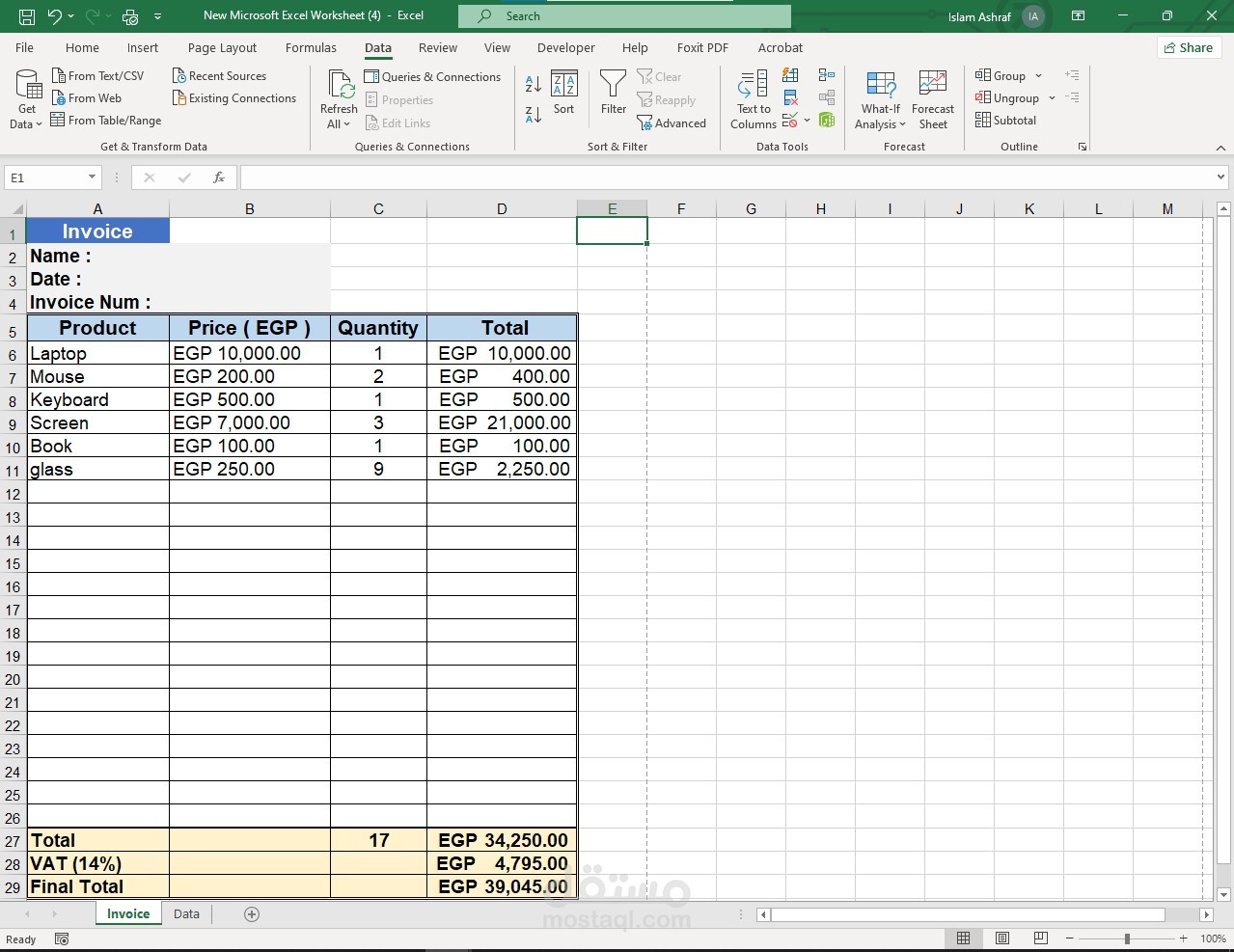
Task: Open Recent Sources
Action: click(x=219, y=75)
